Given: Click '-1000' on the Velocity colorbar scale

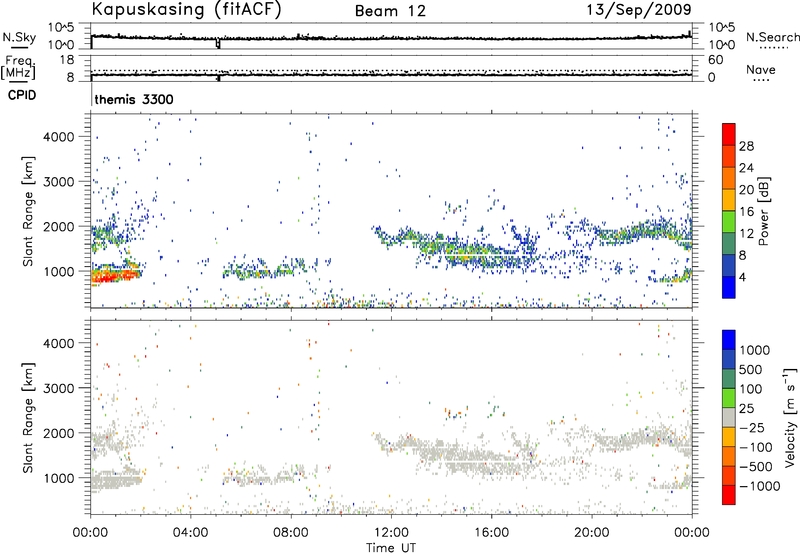Looking at the screenshot, I should pos(759,486).
